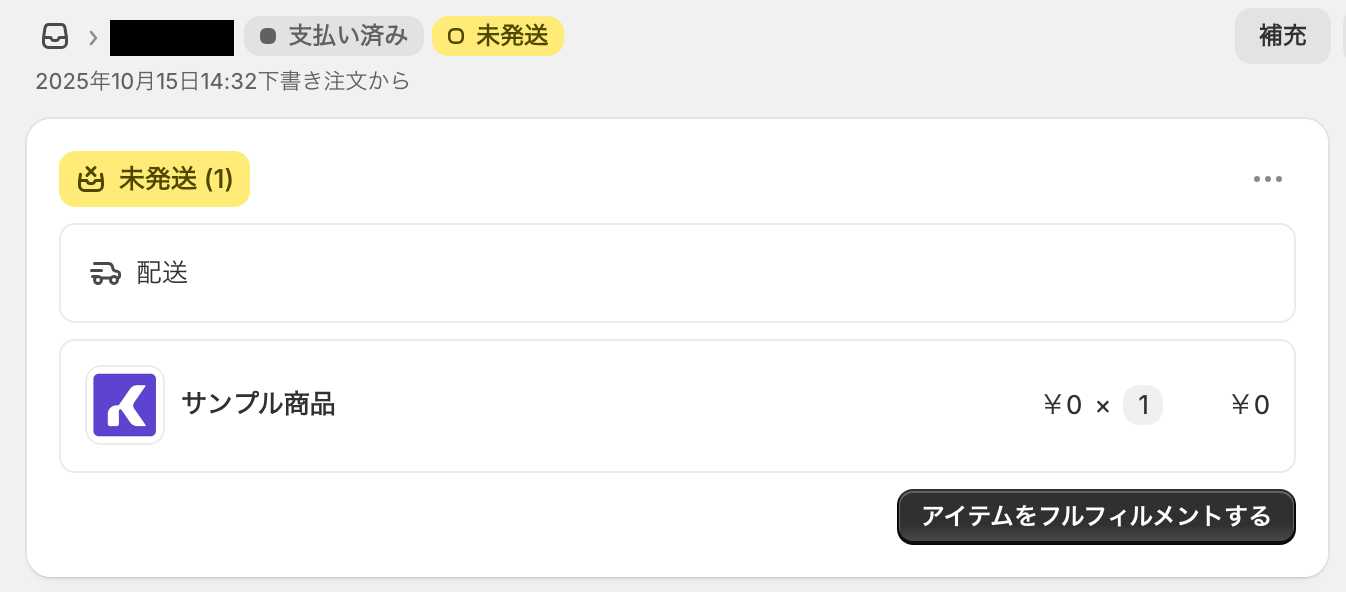
Task: Click the quantity badge showing 1
Action: coord(1142,405)
